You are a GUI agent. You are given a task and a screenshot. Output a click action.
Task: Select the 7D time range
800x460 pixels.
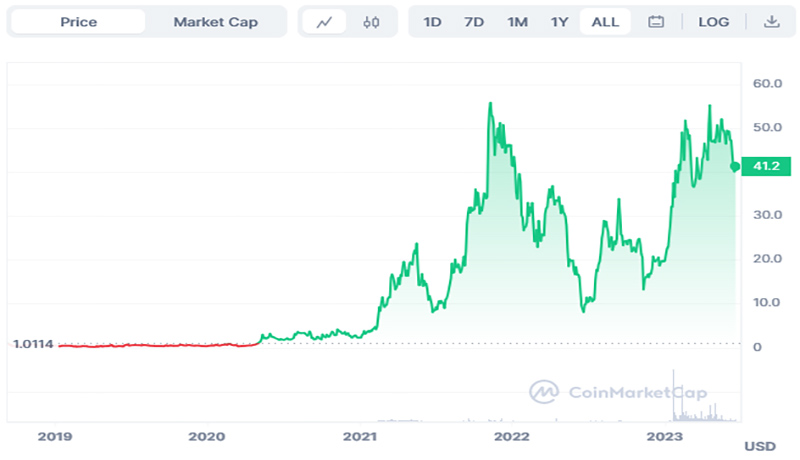tap(474, 22)
